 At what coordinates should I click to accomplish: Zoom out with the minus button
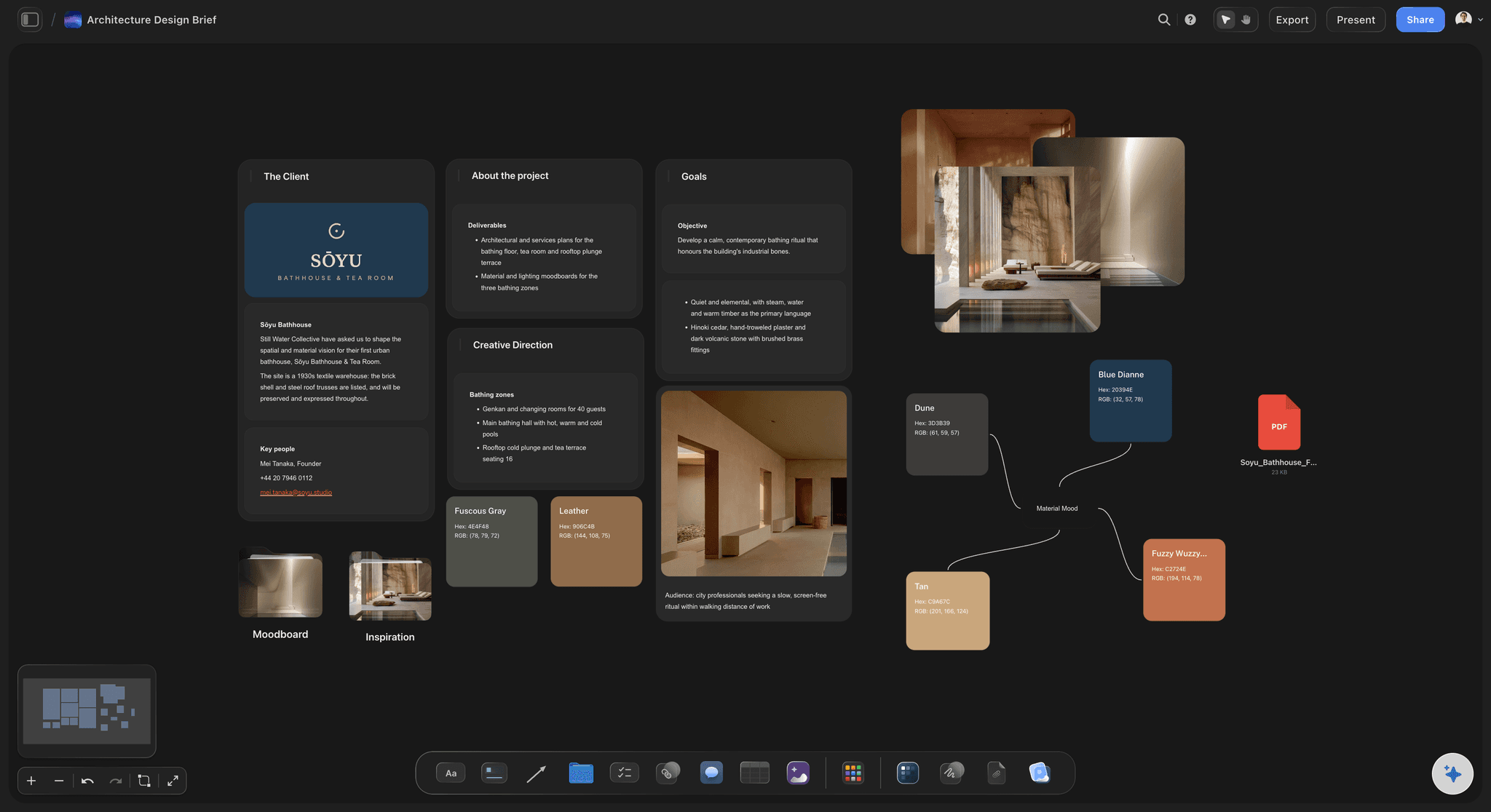(x=59, y=781)
